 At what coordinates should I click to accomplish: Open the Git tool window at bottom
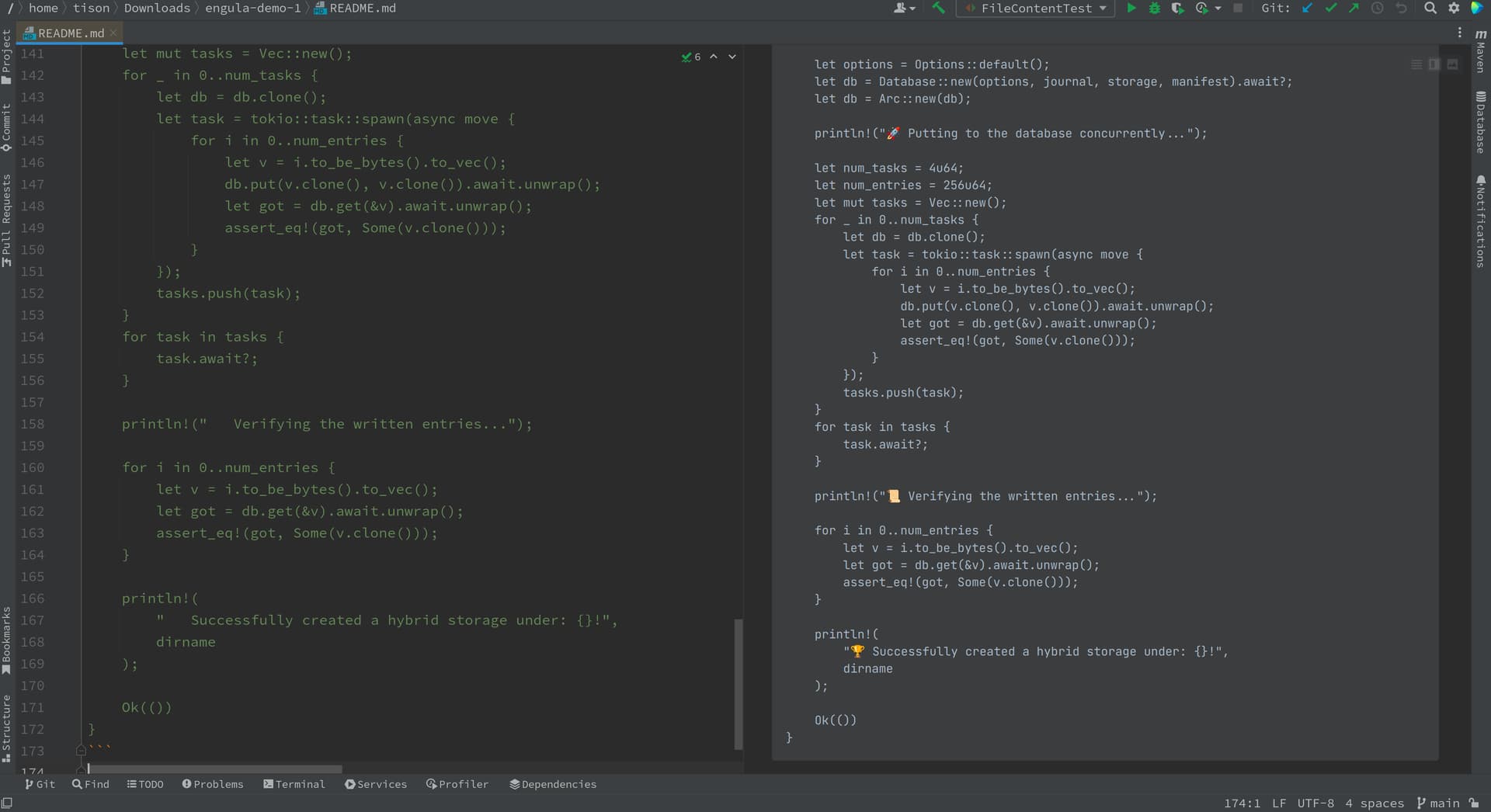coord(40,784)
